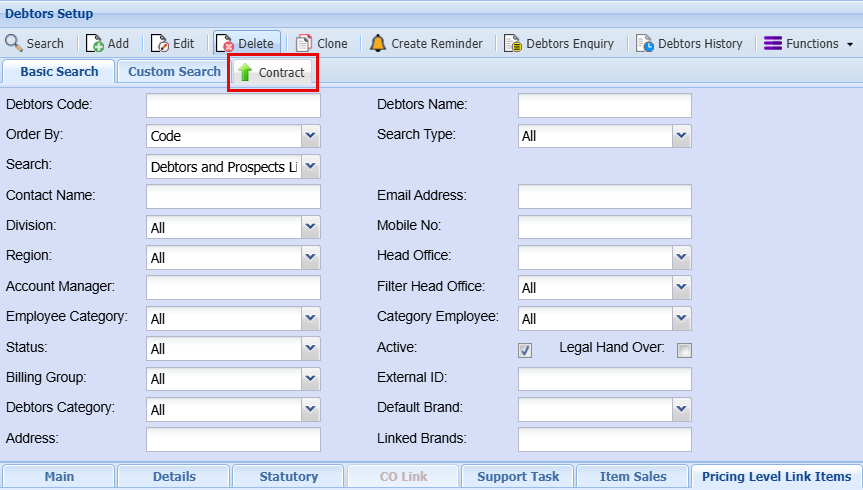
Task: Expand the Order By dropdown
Action: point(310,136)
